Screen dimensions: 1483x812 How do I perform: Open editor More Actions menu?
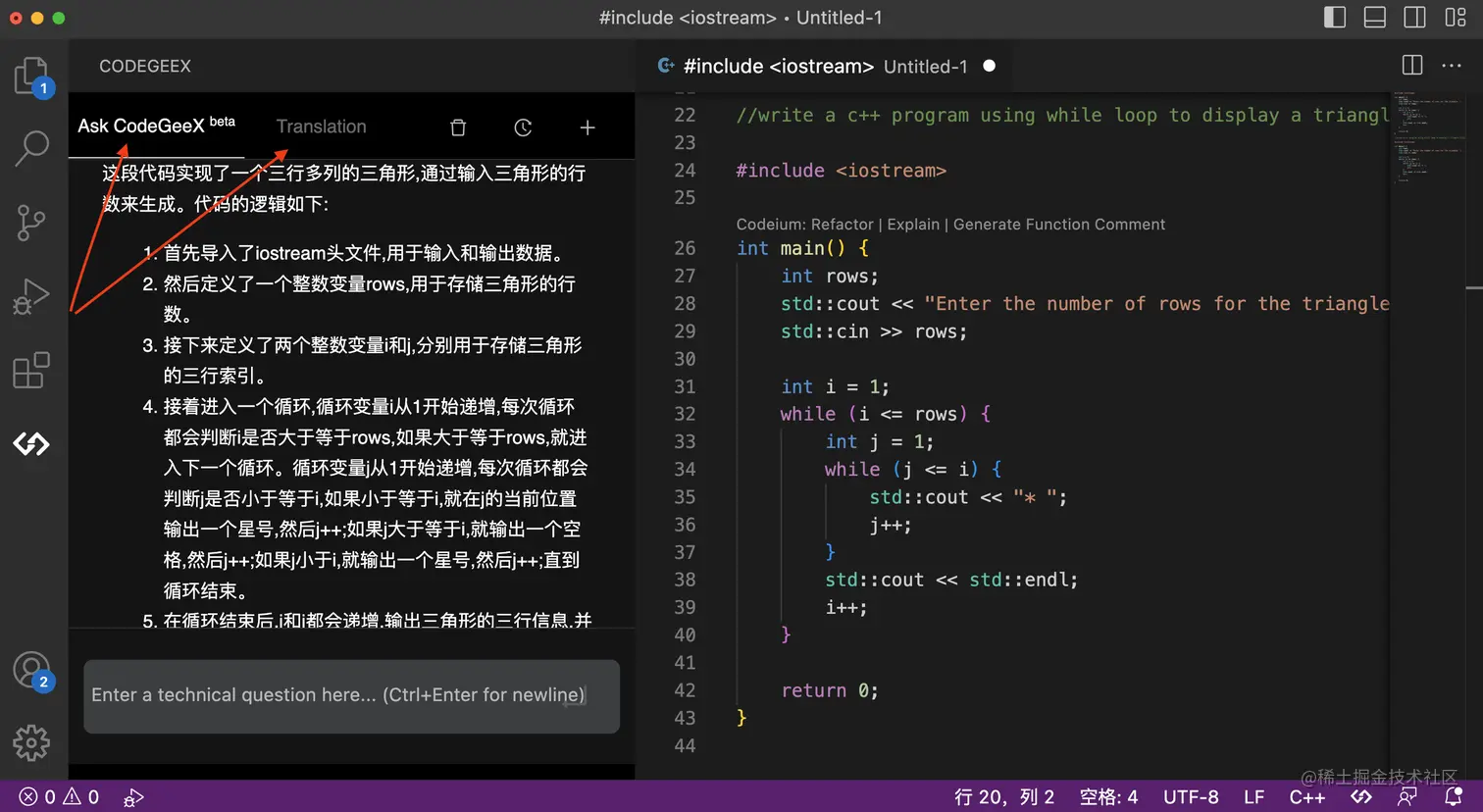click(1450, 65)
